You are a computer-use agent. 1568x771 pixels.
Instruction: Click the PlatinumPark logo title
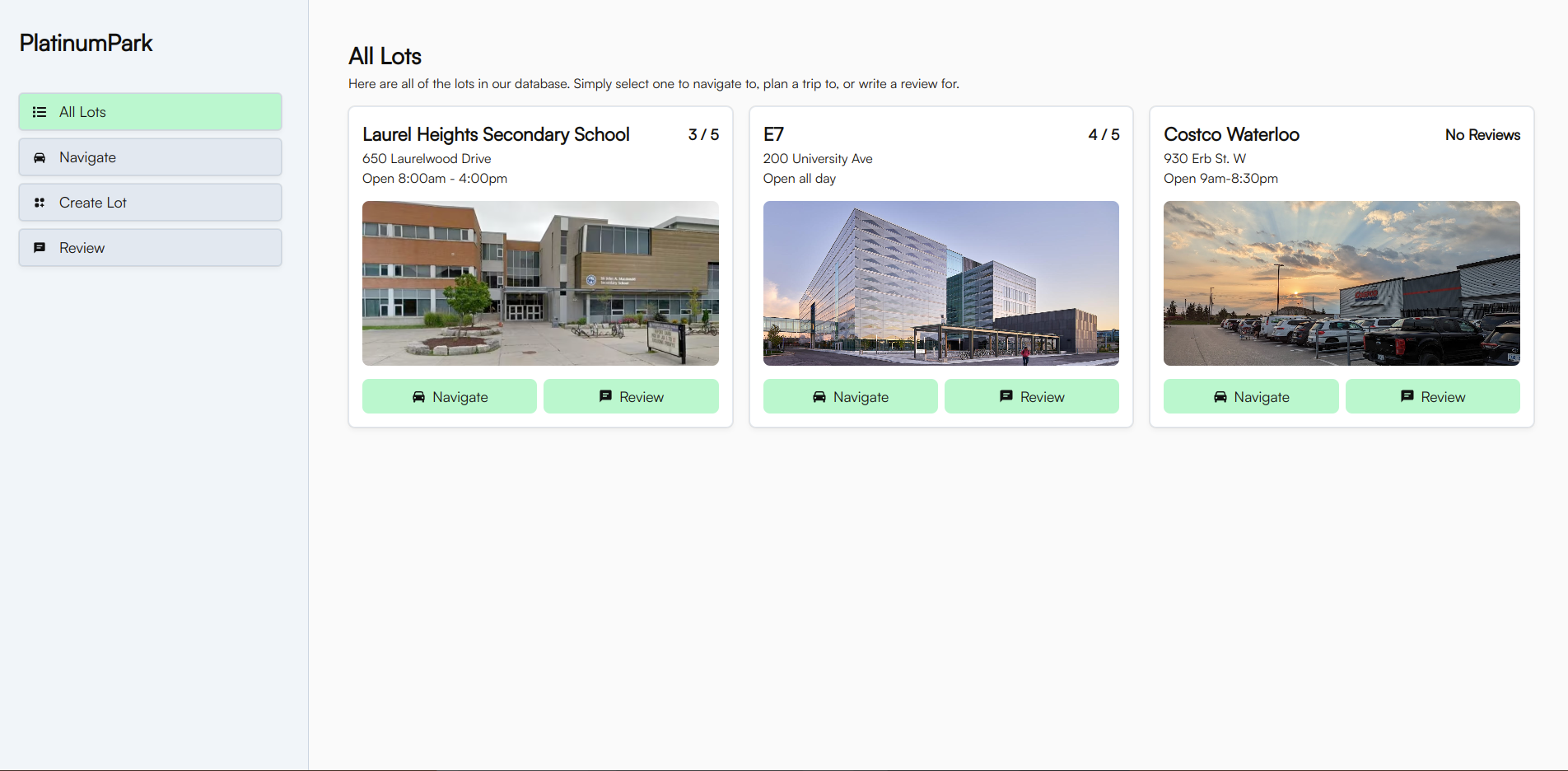(86, 43)
